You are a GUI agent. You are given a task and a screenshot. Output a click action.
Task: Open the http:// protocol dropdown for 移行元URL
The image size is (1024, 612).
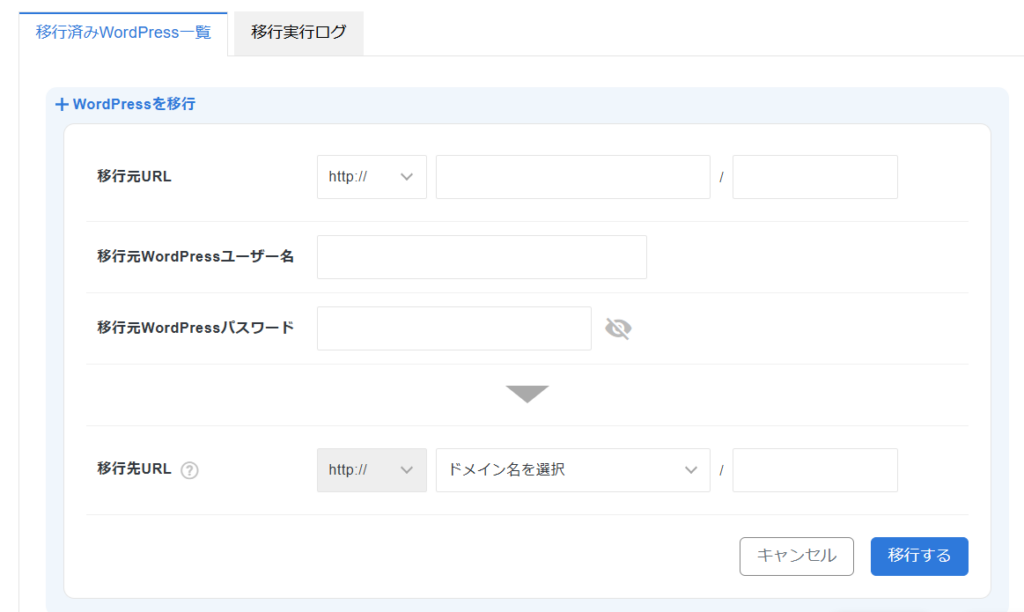[x=371, y=176]
